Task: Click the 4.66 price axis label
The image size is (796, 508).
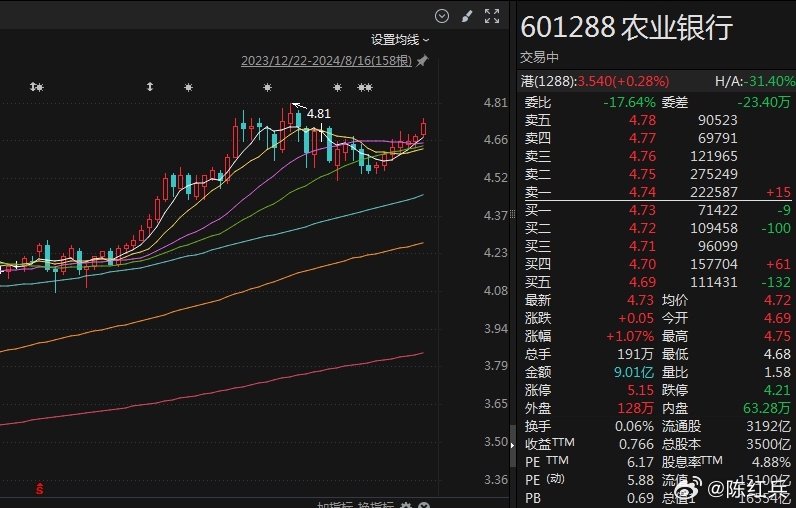Action: (495, 140)
